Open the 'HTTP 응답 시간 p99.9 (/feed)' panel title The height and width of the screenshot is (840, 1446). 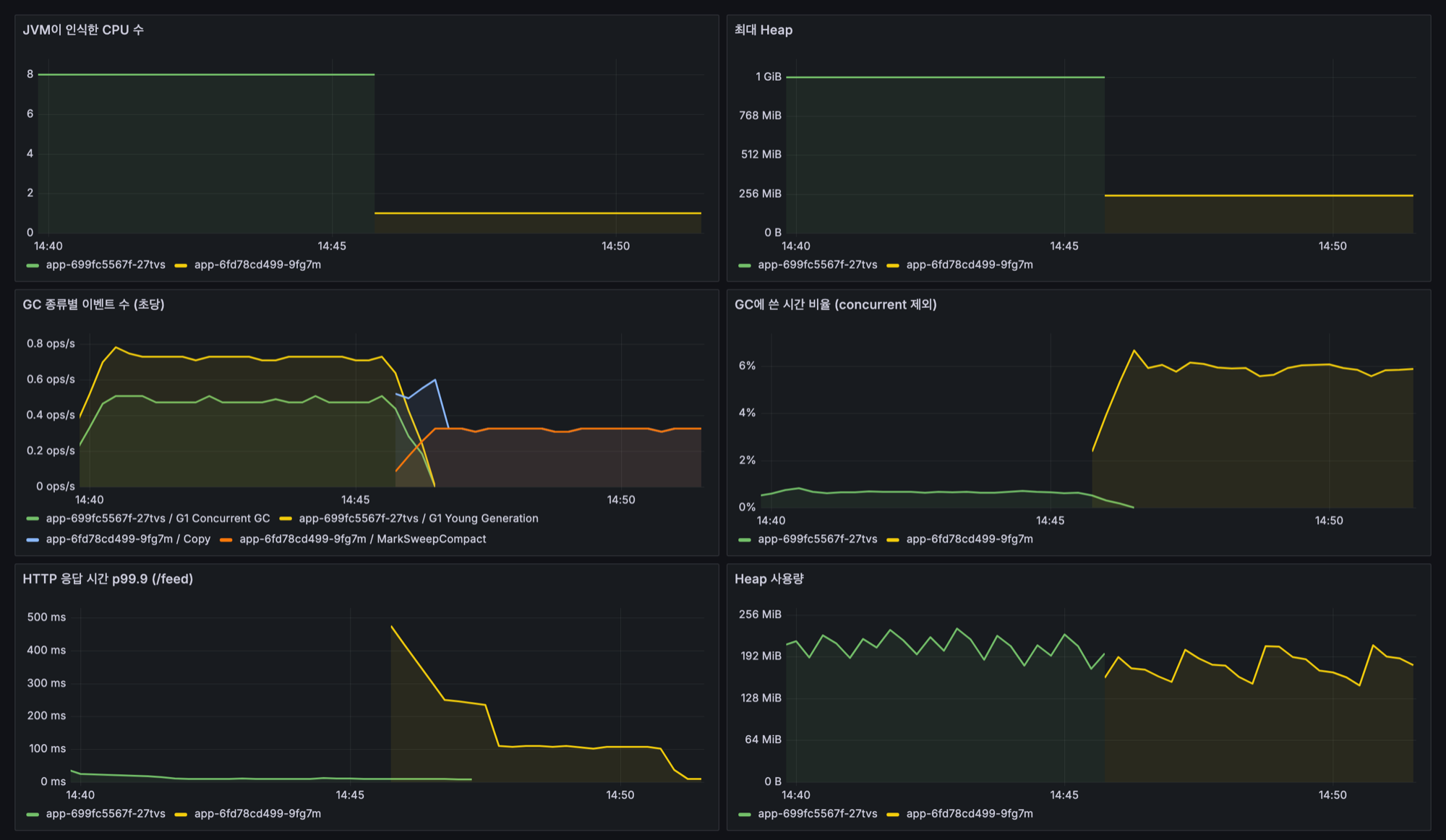(x=108, y=579)
